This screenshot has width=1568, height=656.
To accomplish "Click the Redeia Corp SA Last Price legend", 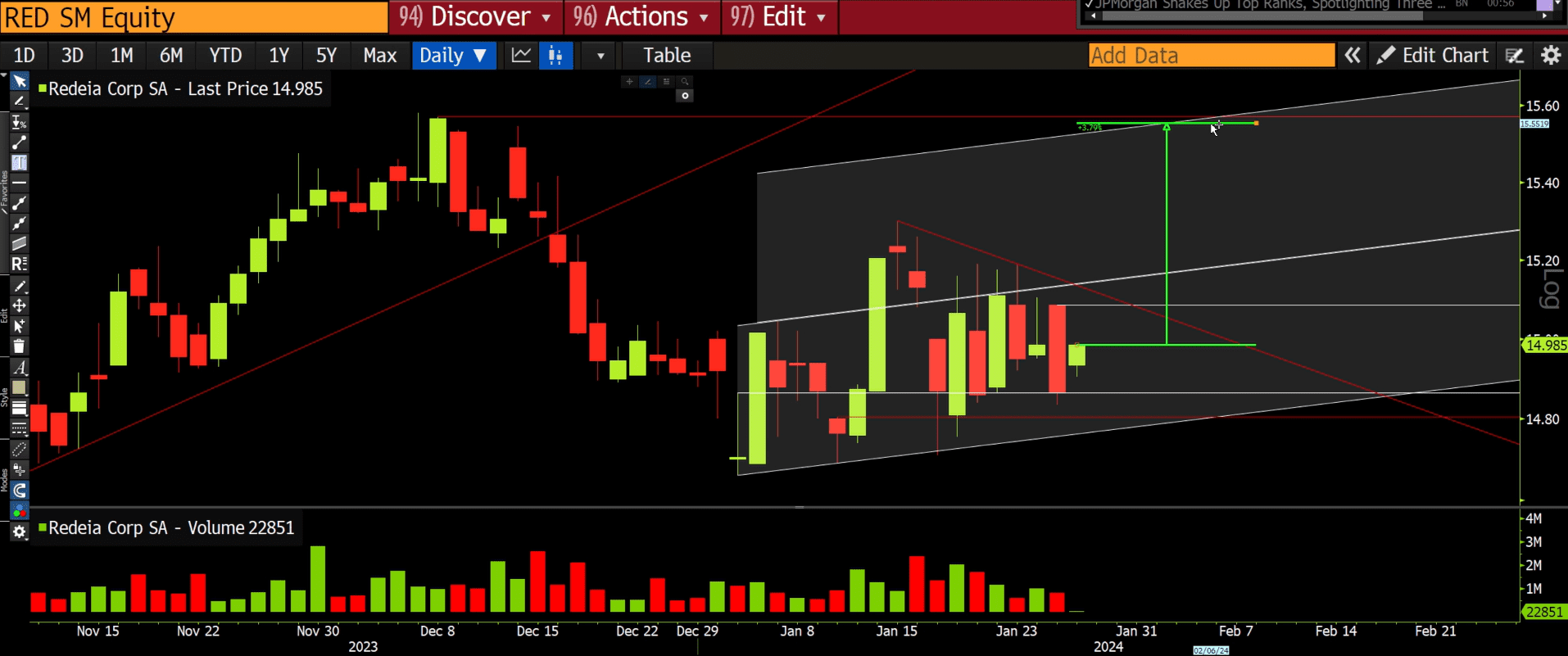I will tap(181, 89).
